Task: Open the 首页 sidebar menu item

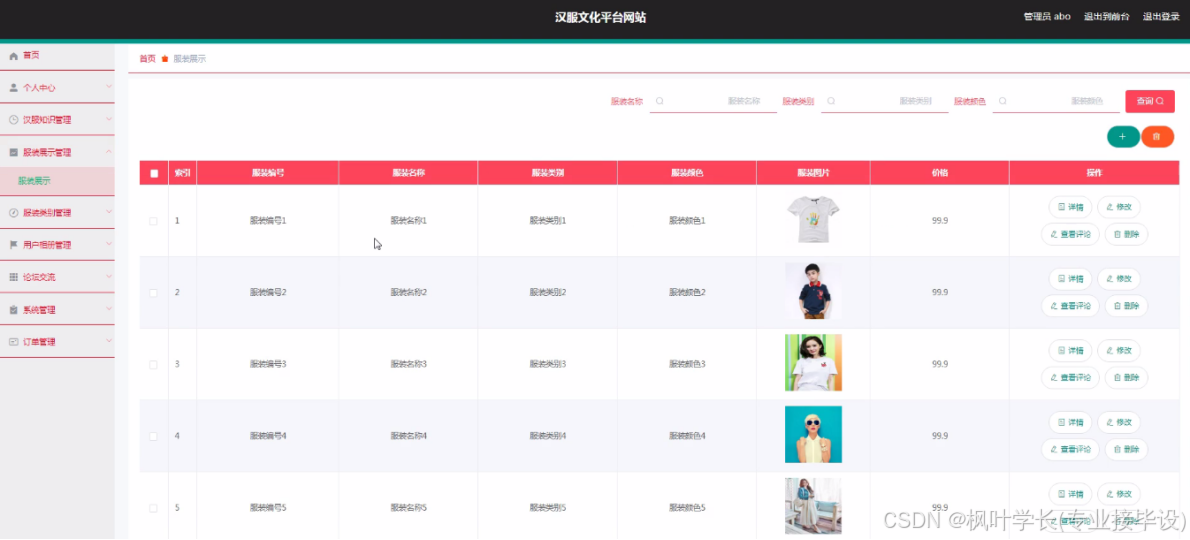Action: coord(57,56)
